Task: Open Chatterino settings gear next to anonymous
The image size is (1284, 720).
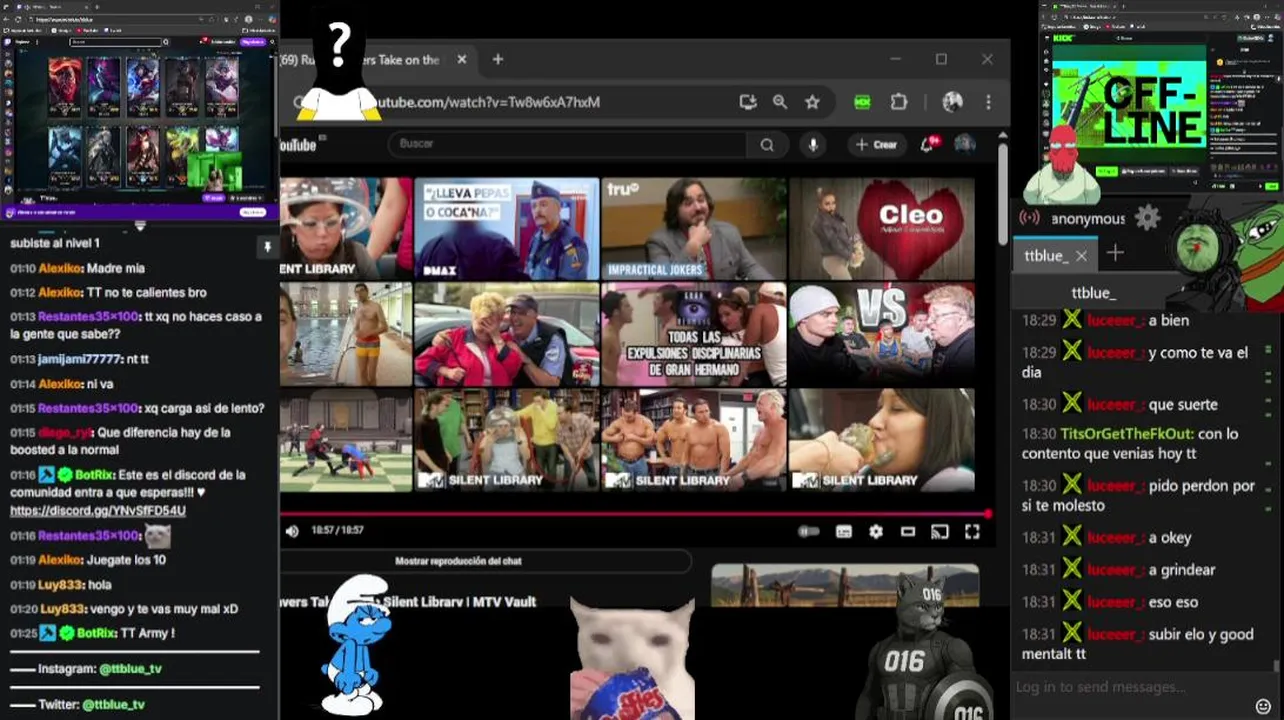Action: click(x=1147, y=218)
